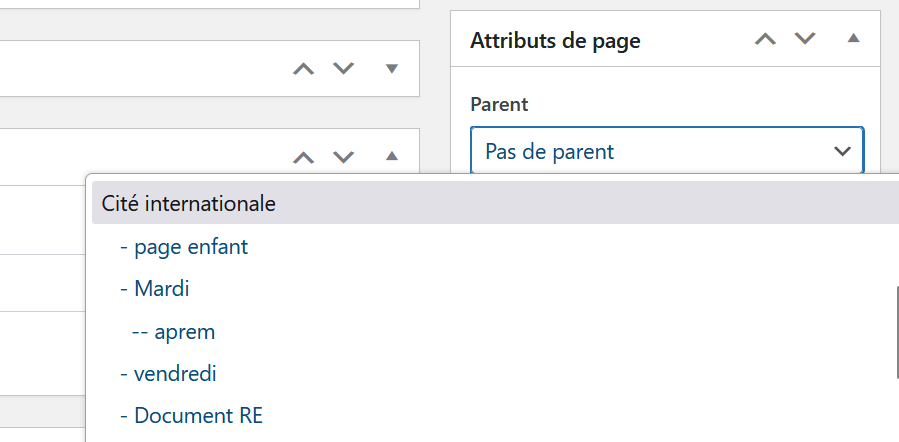Choose vendredi in the parent list
Image resolution: width=899 pixels, height=442 pixels.
click(x=175, y=374)
